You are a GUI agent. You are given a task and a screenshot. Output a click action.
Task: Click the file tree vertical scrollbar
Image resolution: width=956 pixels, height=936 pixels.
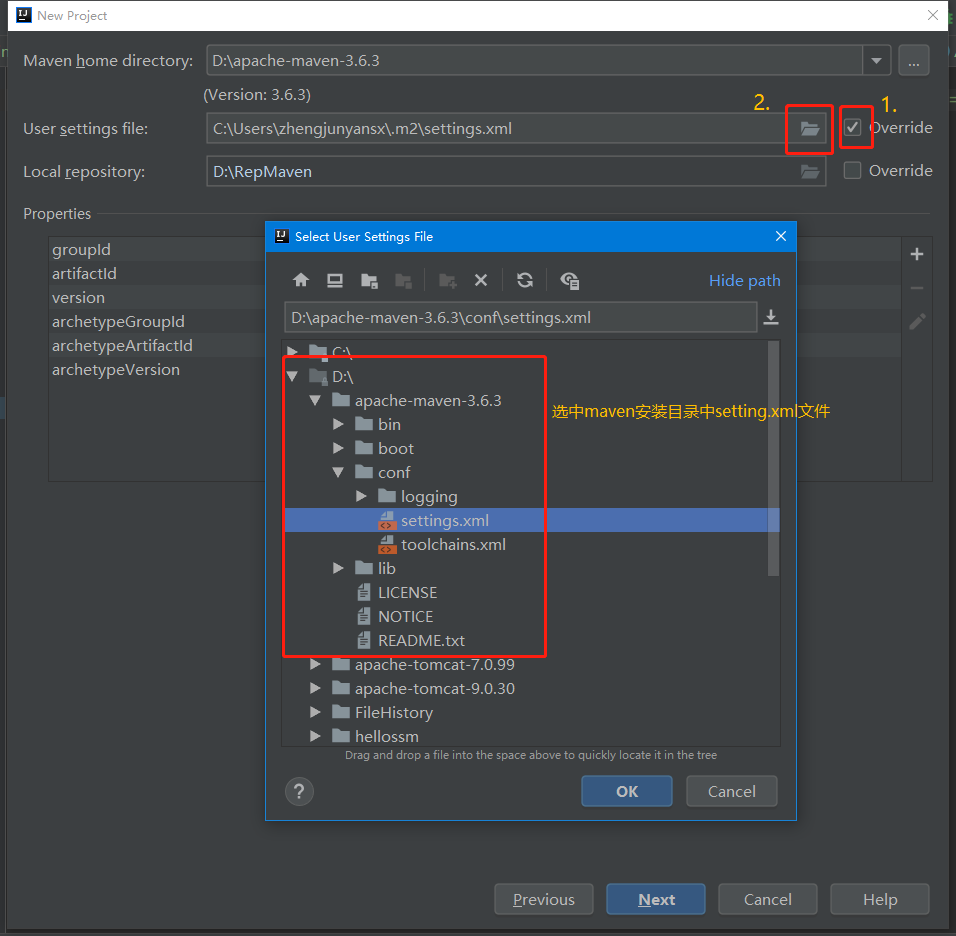(x=773, y=459)
